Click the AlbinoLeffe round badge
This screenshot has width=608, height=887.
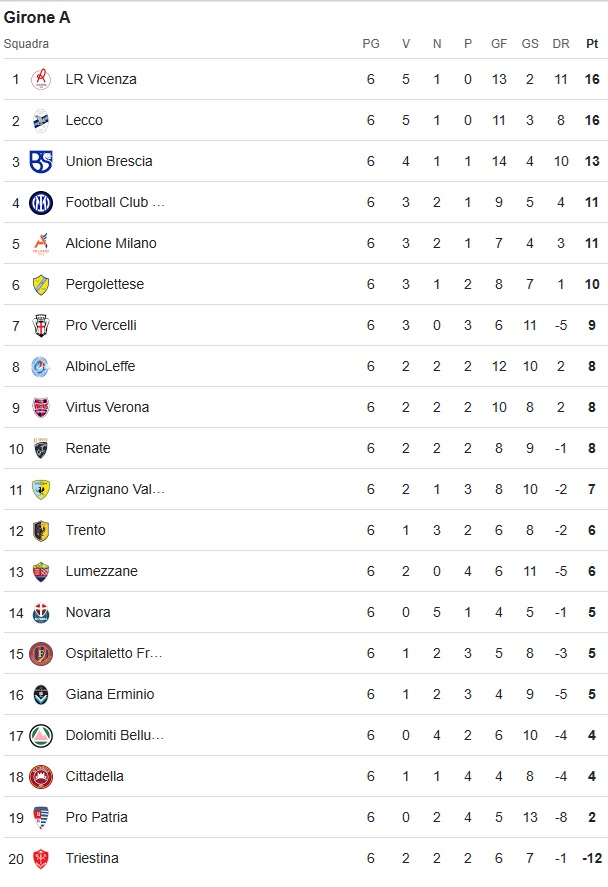click(41, 367)
